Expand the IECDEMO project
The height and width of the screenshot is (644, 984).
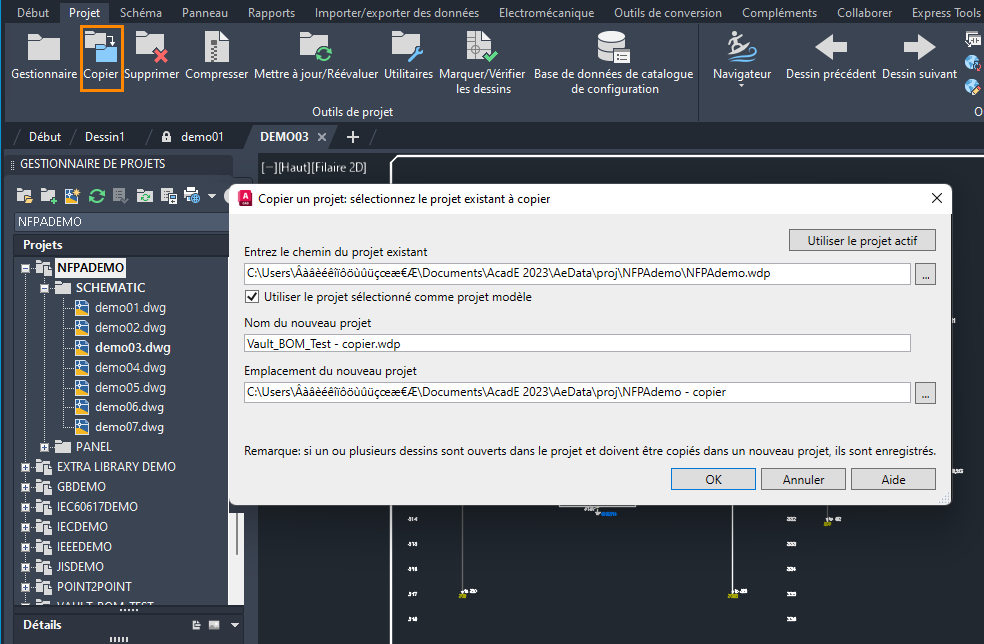click(25, 528)
